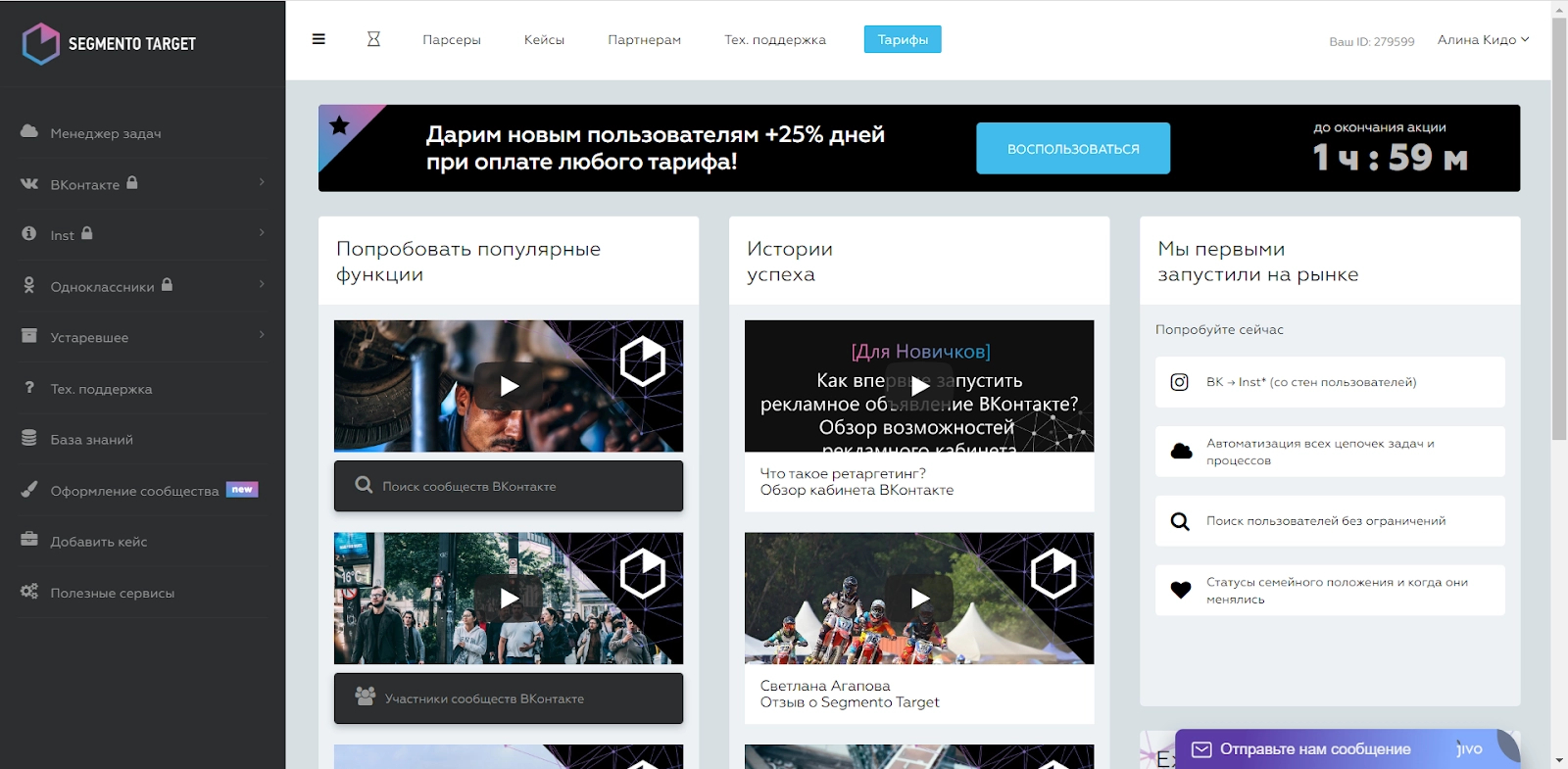Expand the Устаревшее sidebar section chevron
Screen dimensions: 1568x769
click(x=262, y=335)
